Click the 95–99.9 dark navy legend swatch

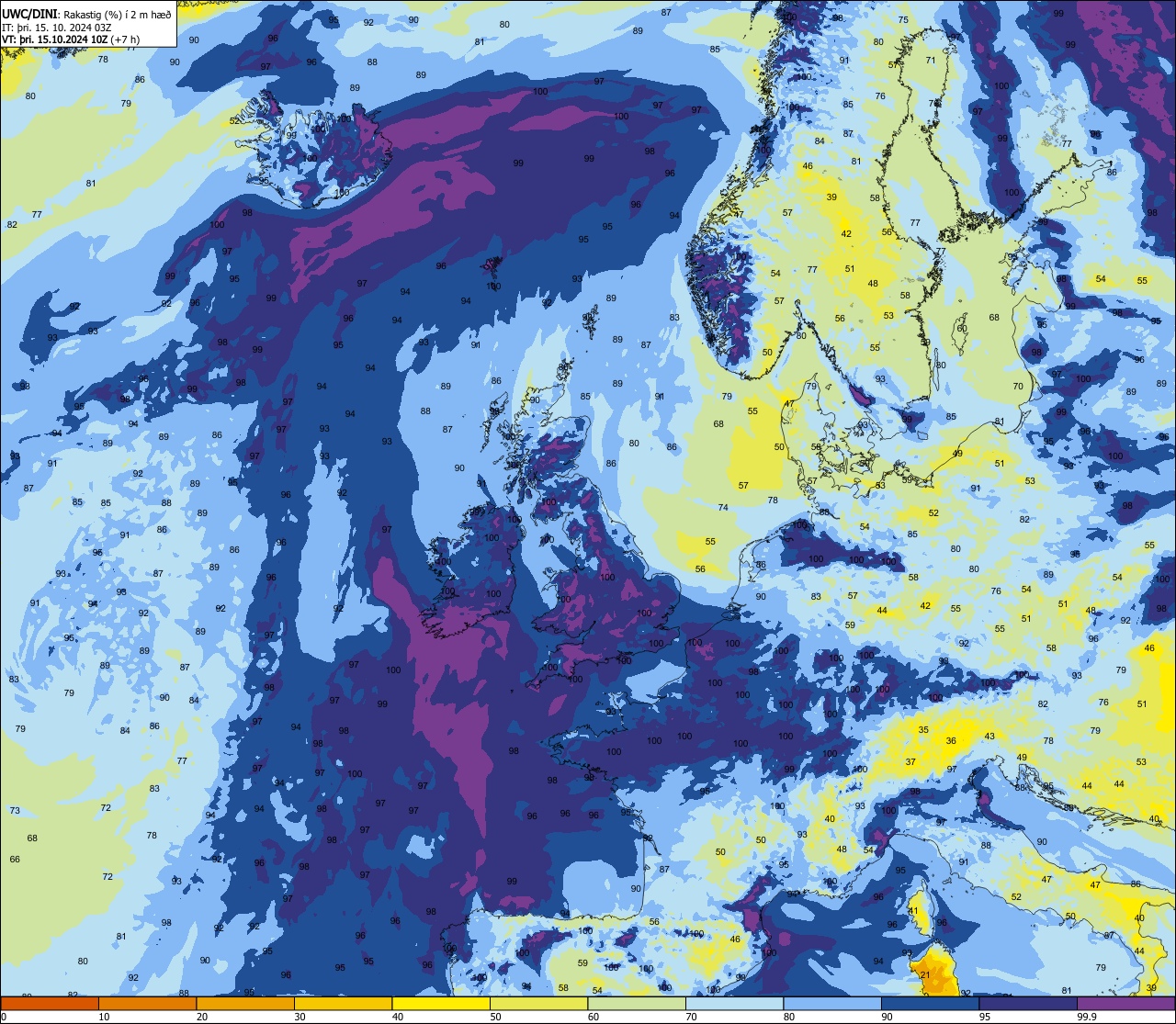click(1028, 1004)
